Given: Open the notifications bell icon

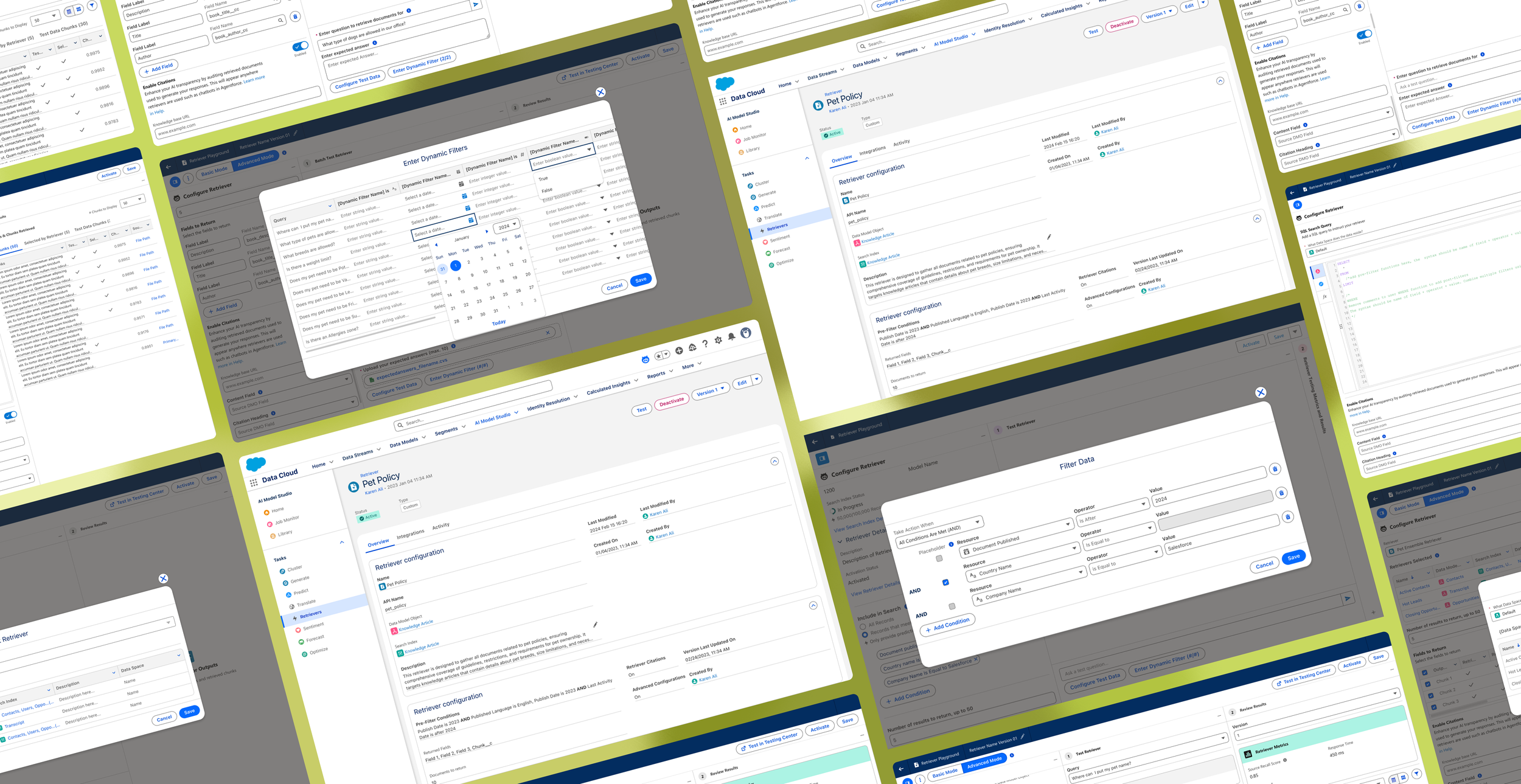Looking at the screenshot, I should (x=731, y=336).
